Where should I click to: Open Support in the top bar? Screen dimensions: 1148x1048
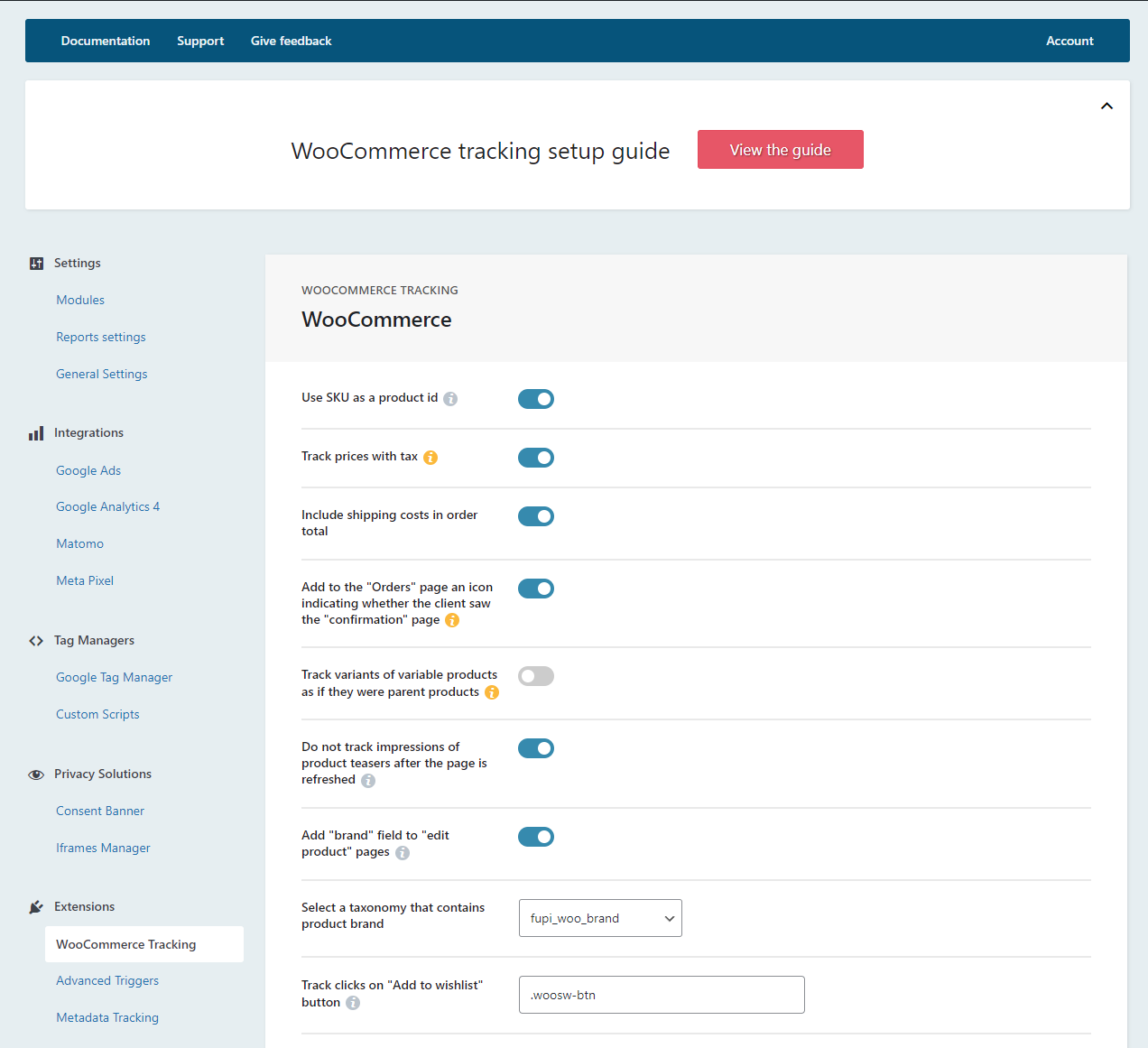tap(200, 41)
